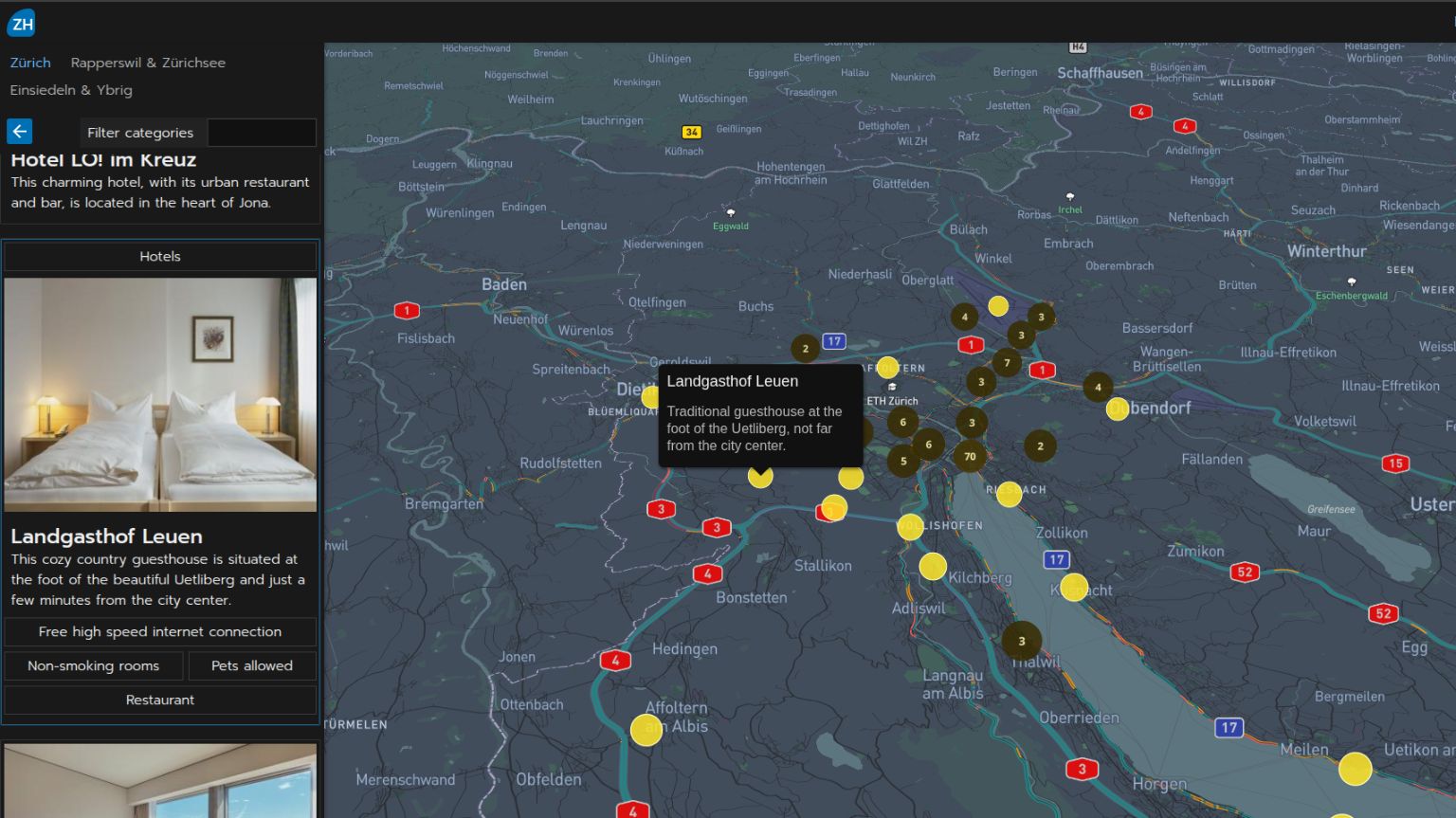This screenshot has height=818, width=1456.
Task: Select the yellow marker beside Kilchberg
Action: coord(933,567)
